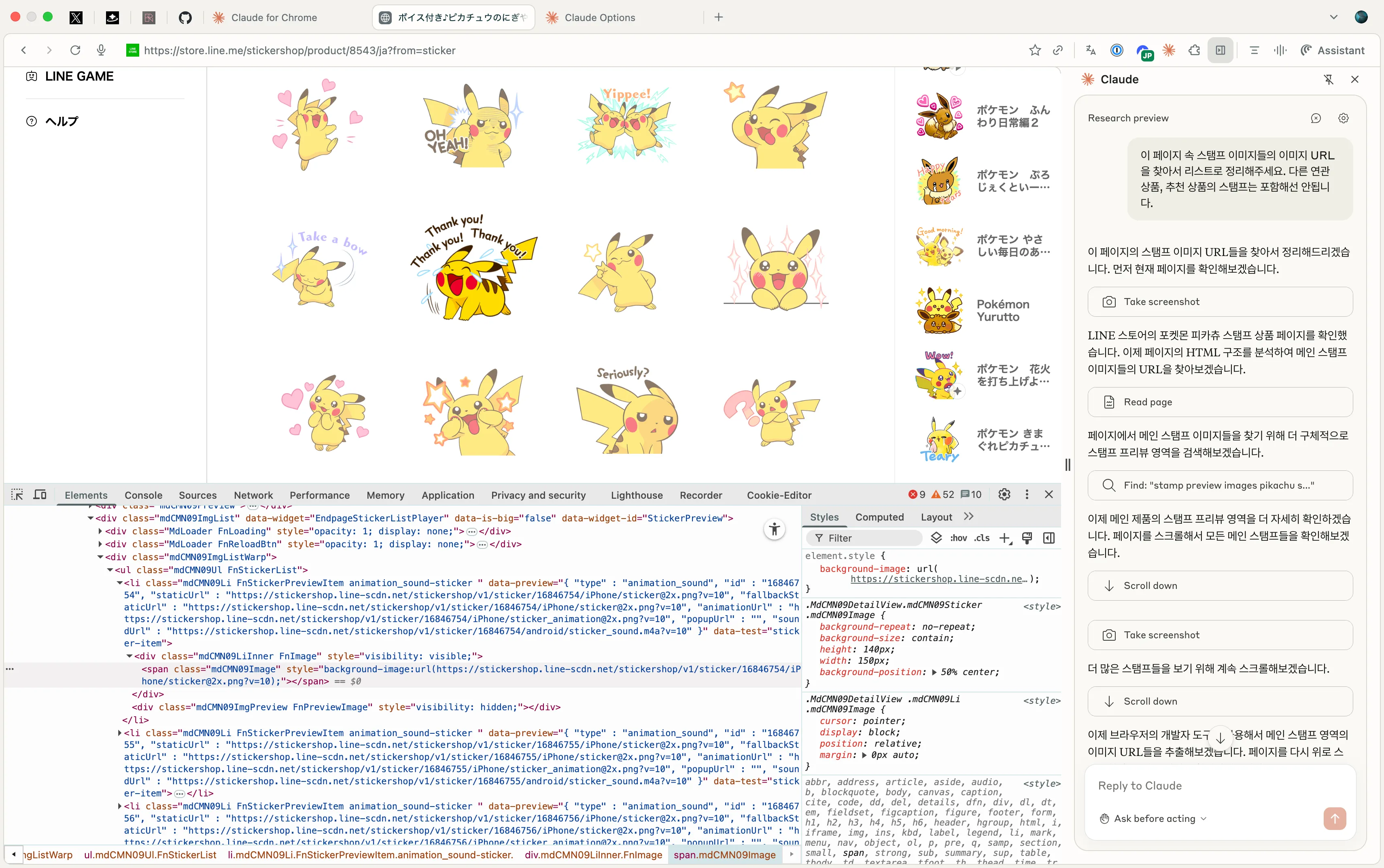
Task: Click the warning count 52 badge
Action: pos(943,495)
